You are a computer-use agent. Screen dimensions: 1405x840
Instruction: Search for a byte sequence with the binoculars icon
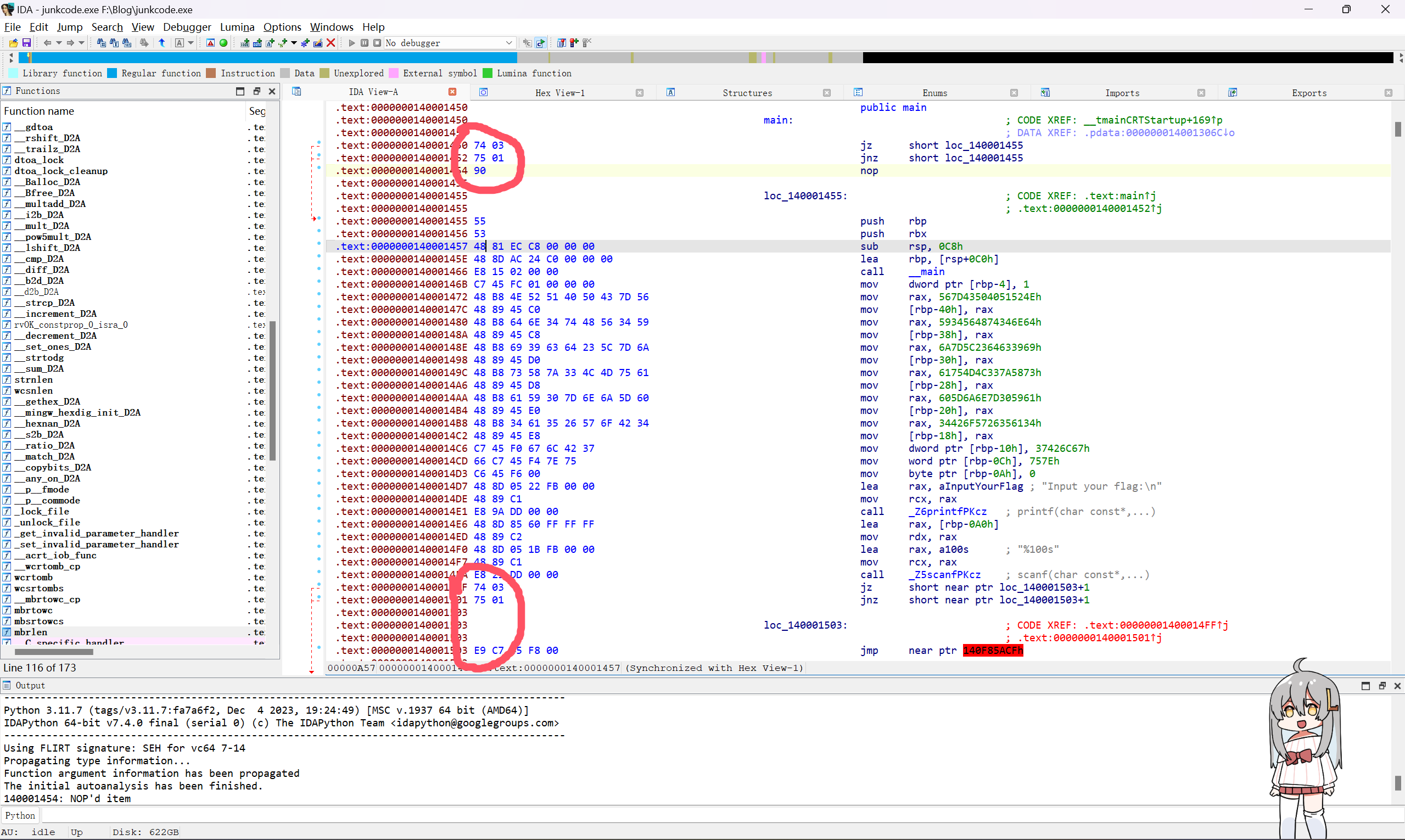click(127, 43)
